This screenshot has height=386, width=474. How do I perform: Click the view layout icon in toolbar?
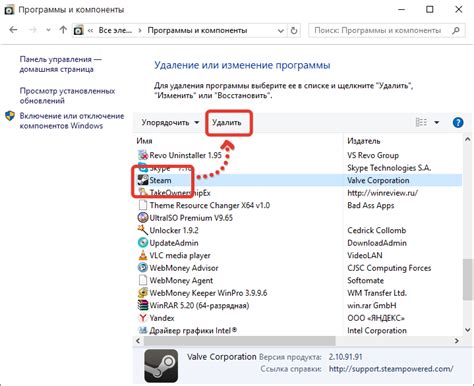tap(421, 122)
